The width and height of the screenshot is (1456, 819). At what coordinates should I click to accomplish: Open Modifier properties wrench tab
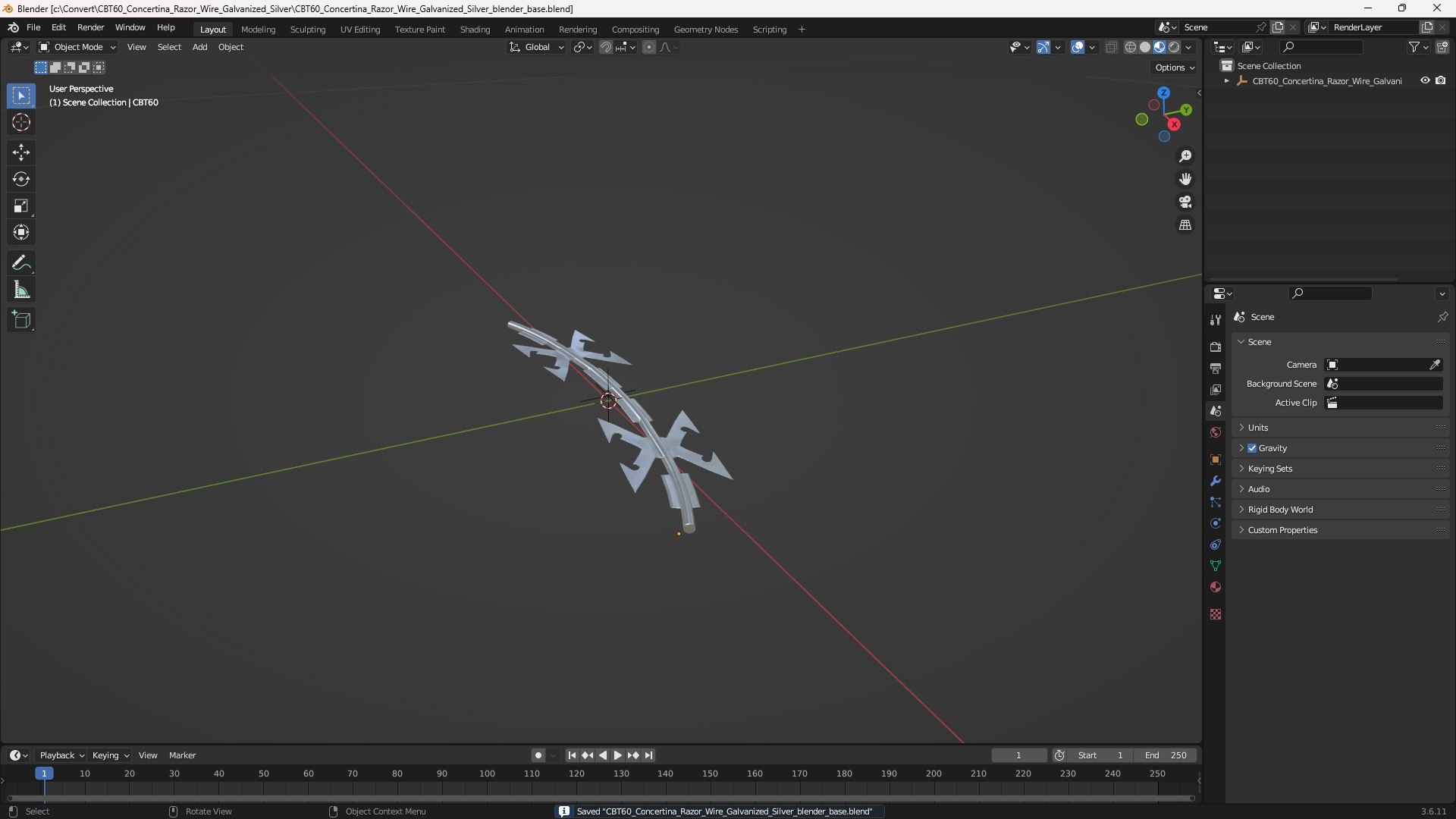(1216, 481)
